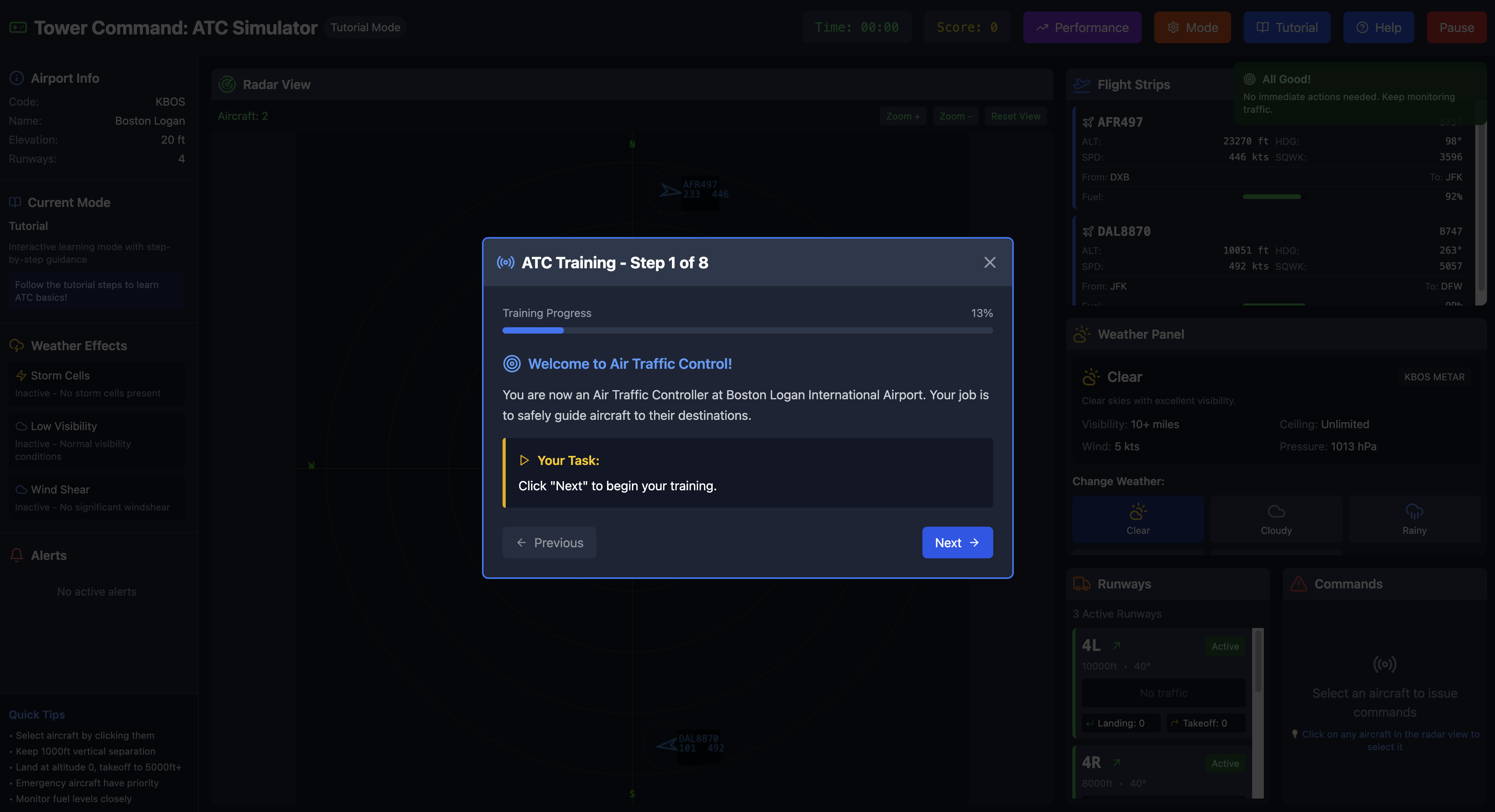Viewport: 1495px width, 812px height.
Task: Click the target icon beside Welcome heading
Action: tap(511, 364)
